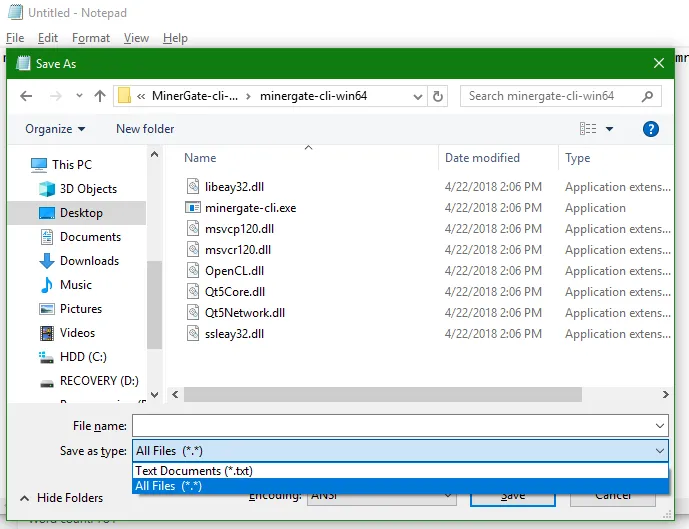
Task: Click left arrow of horizontal scrollbar
Action: [x=175, y=395]
